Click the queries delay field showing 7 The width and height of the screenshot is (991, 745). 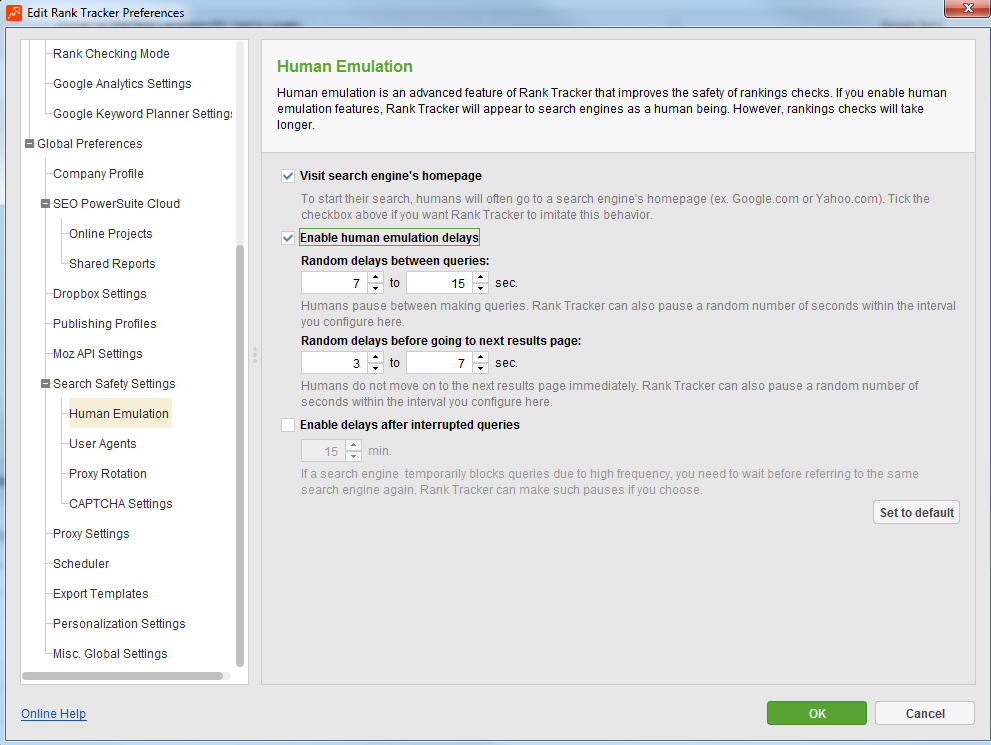335,283
